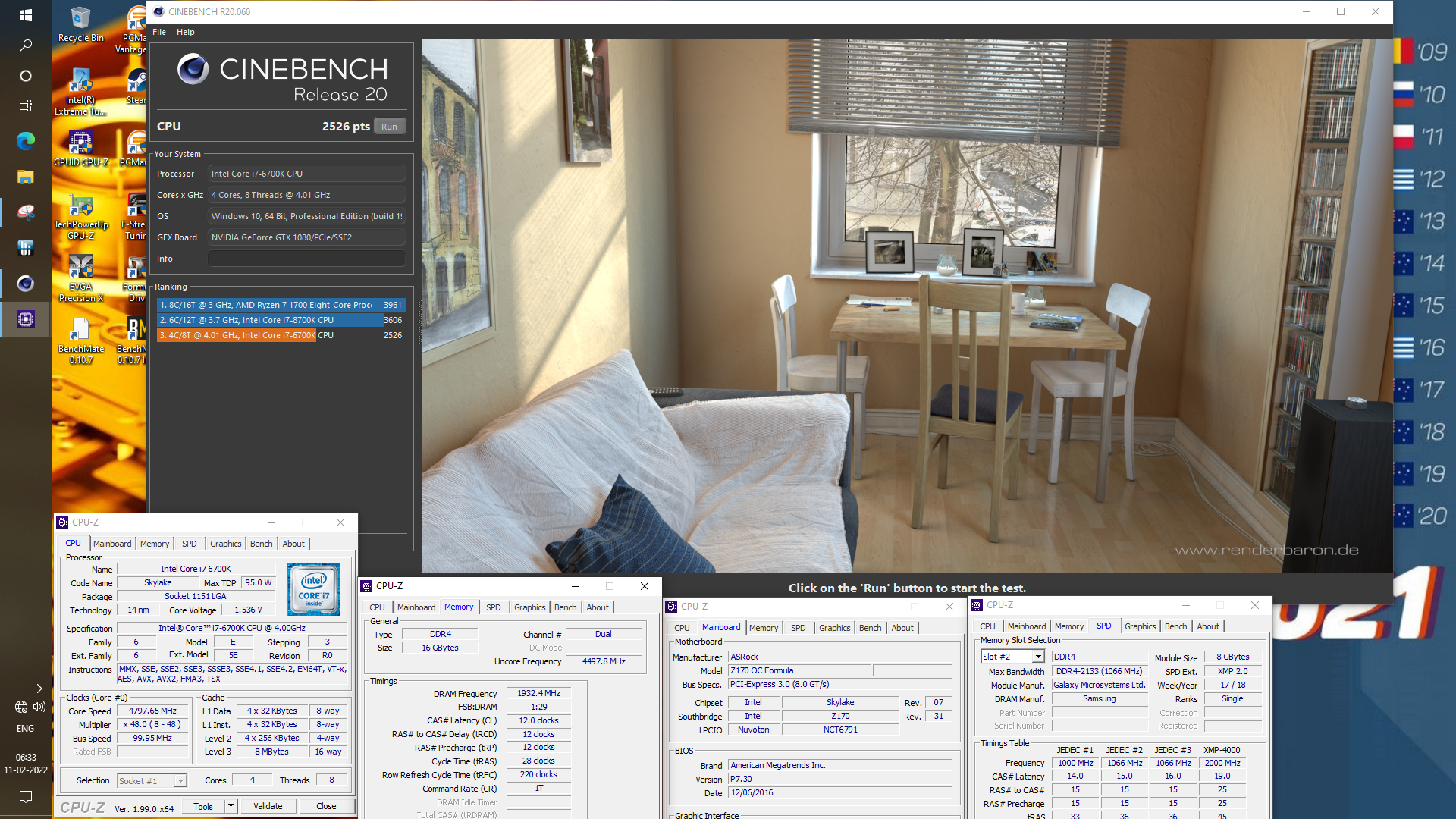Open Tools dropdown arrow in CPU-Z

pos(231,806)
